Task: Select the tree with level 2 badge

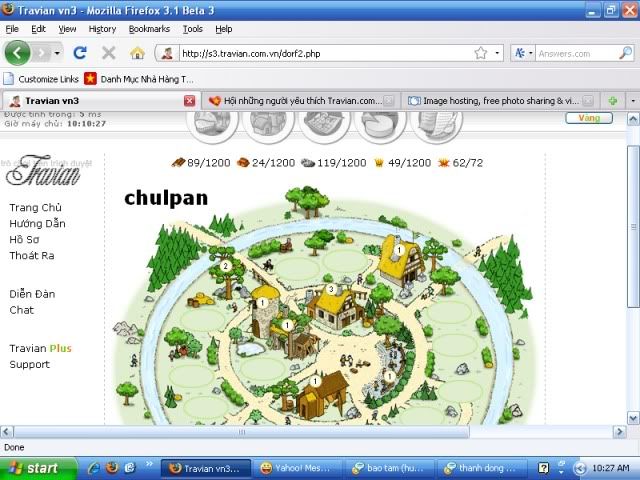Action: pos(227,273)
